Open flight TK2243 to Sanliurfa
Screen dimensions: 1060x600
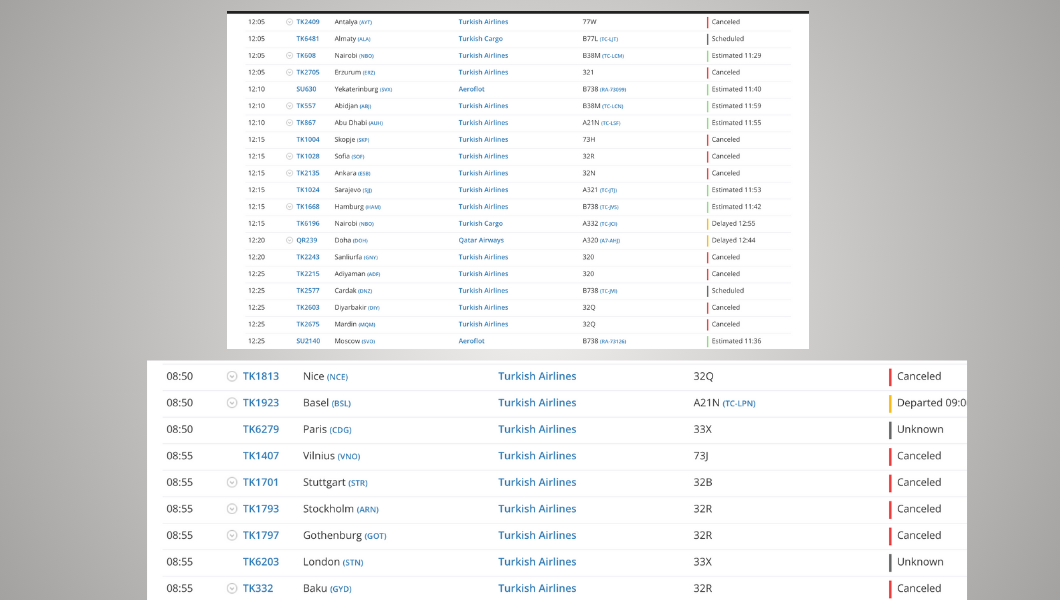308,257
